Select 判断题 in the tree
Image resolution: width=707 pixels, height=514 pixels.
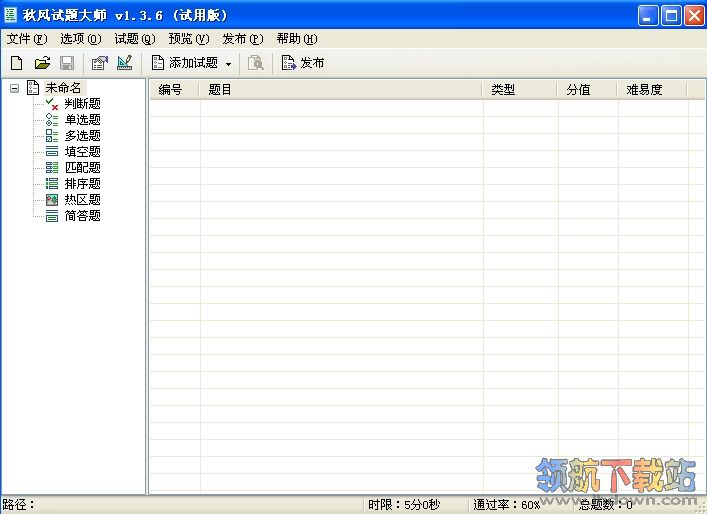83,104
